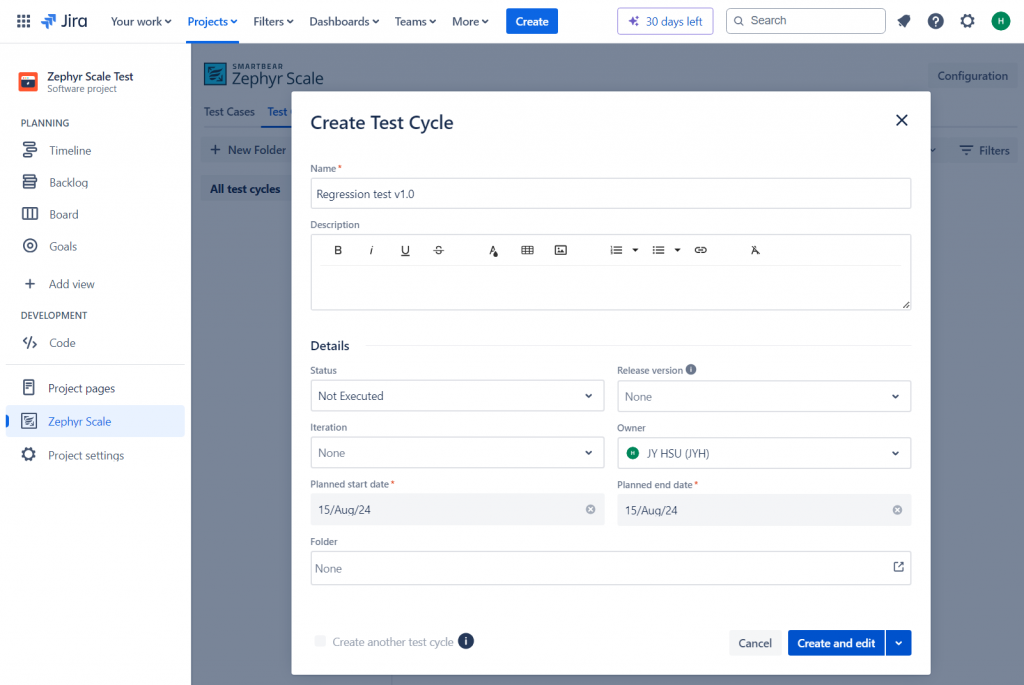Switch to the Test Cases tab
Viewport: 1024px width, 685px height.
(x=229, y=112)
